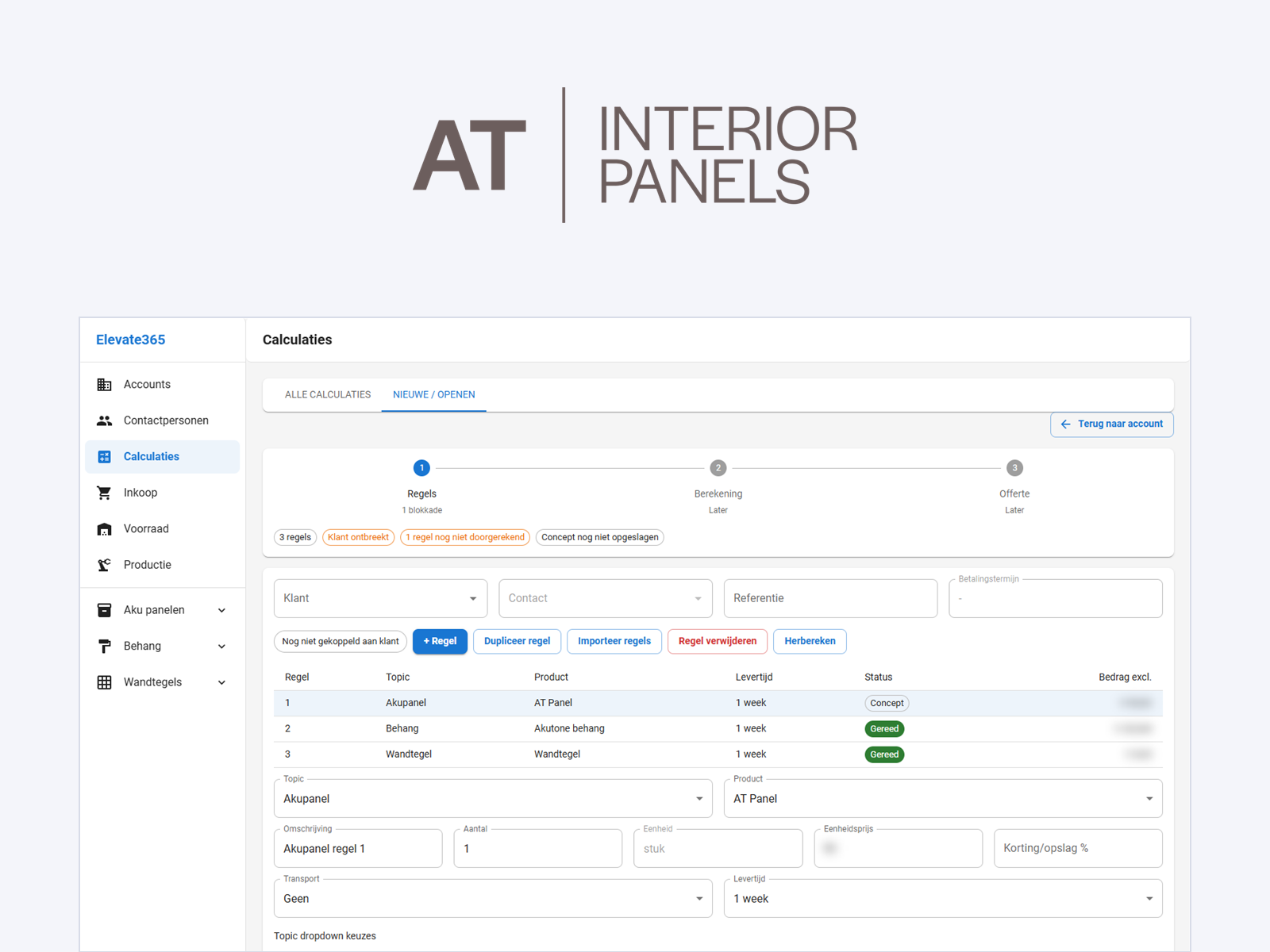Screen dimensions: 1270x952
Task: Open the Levertijd dropdown showing 1 week
Action: tap(943, 899)
